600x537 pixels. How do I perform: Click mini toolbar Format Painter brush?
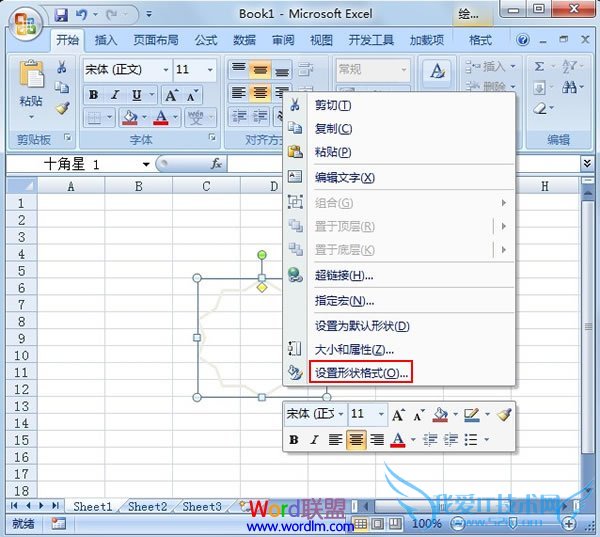pyautogui.click(x=504, y=415)
